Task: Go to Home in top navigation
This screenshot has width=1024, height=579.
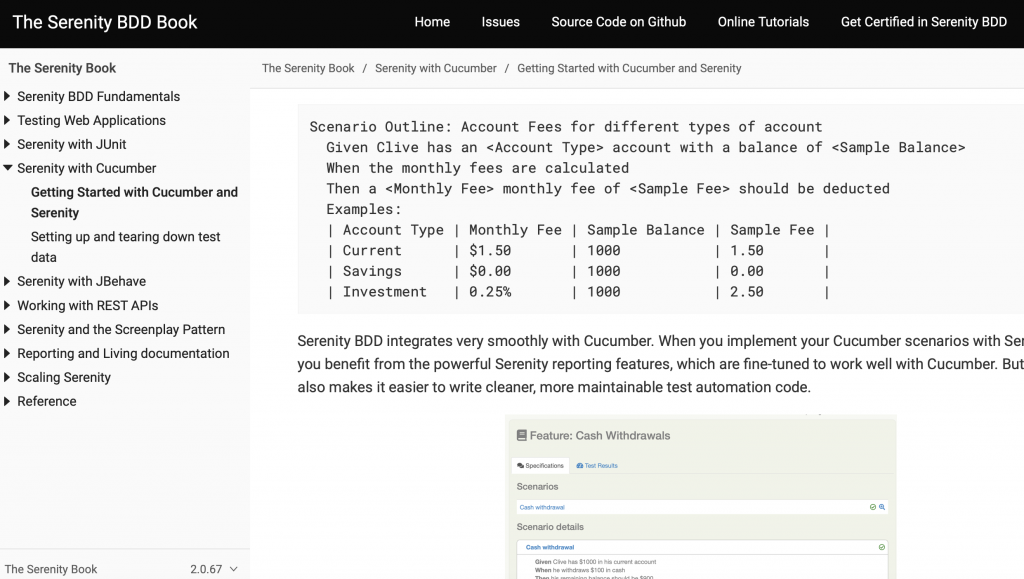Action: pyautogui.click(x=432, y=22)
